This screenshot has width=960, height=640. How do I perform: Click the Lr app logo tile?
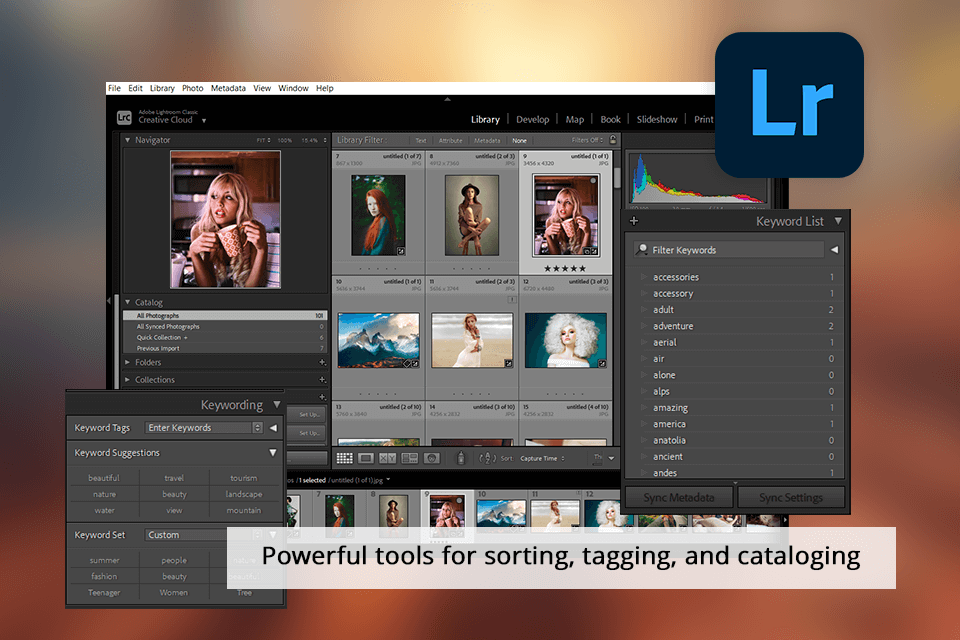pyautogui.click(x=789, y=105)
